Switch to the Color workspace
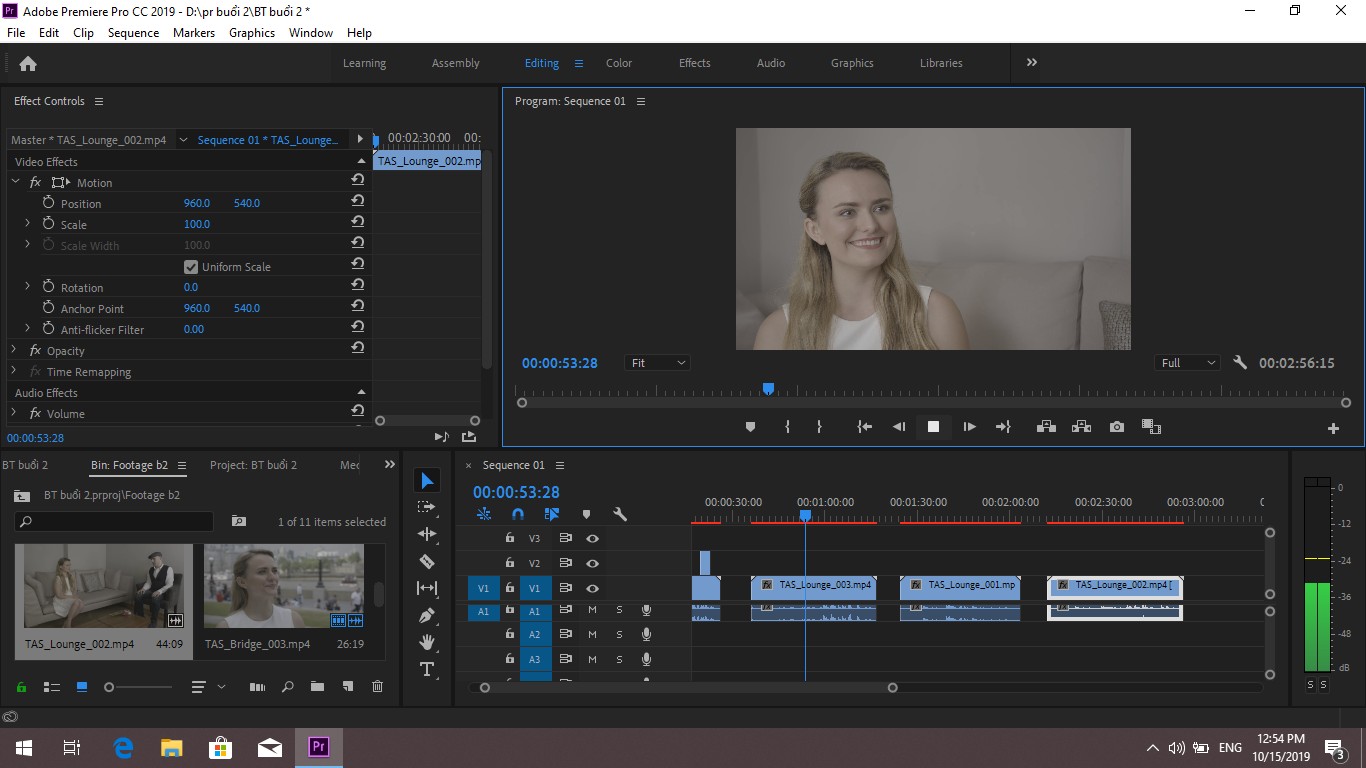Image resolution: width=1366 pixels, height=768 pixels. pyautogui.click(x=619, y=63)
